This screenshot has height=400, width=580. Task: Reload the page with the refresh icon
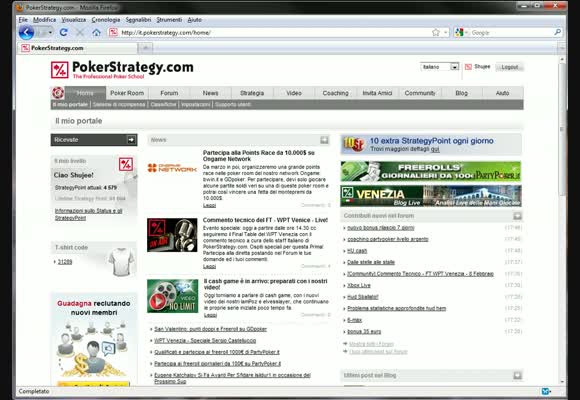[x=64, y=33]
